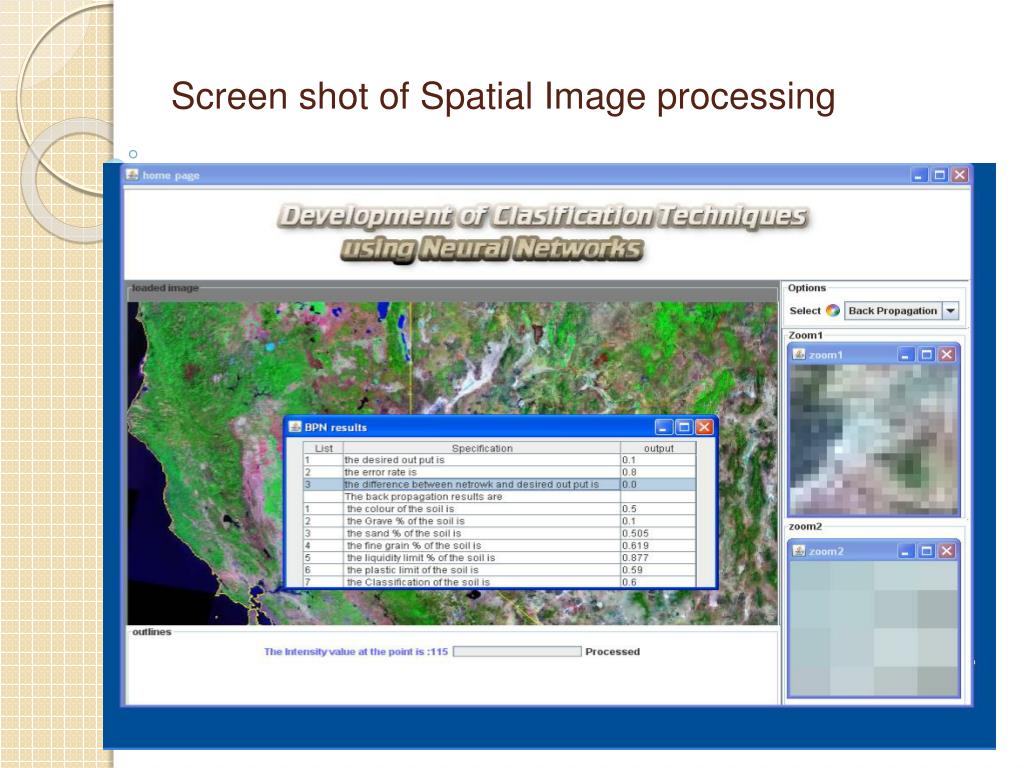Click output cell value 0.59
1024x768 pixels.
pos(658,569)
